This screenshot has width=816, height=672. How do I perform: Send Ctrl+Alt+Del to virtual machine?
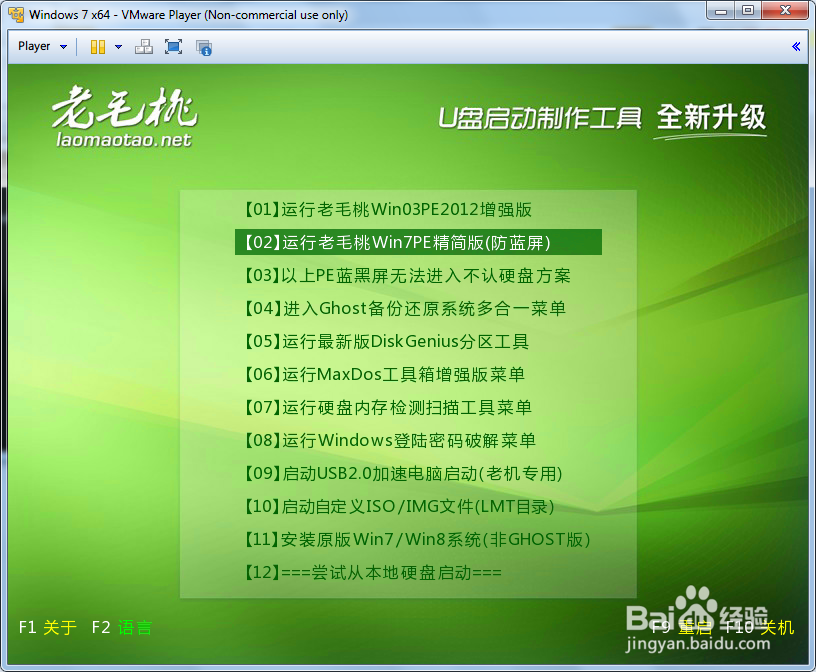[x=144, y=47]
